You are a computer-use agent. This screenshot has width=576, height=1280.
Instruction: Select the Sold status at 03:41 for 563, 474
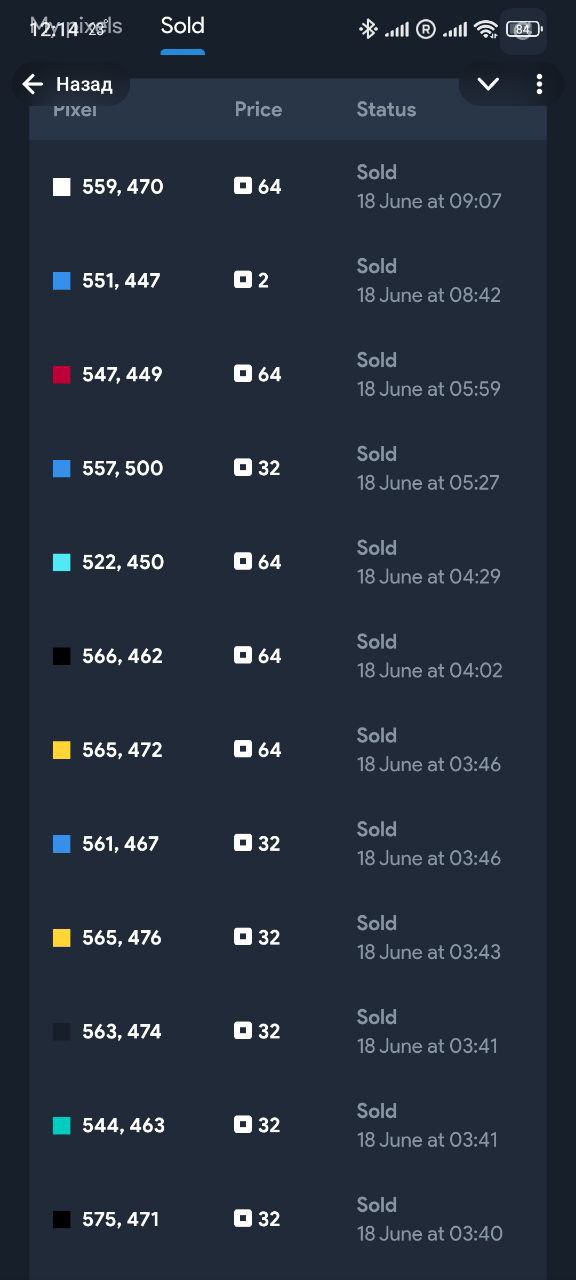427,1031
